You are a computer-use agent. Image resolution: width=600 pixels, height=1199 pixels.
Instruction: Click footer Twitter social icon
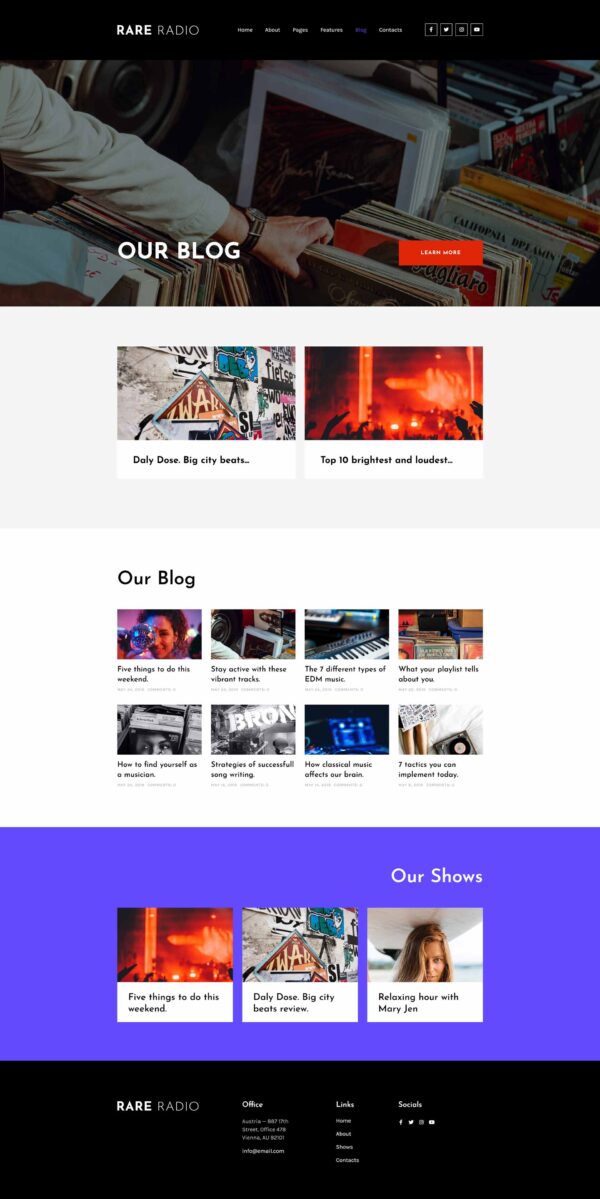(x=410, y=1123)
